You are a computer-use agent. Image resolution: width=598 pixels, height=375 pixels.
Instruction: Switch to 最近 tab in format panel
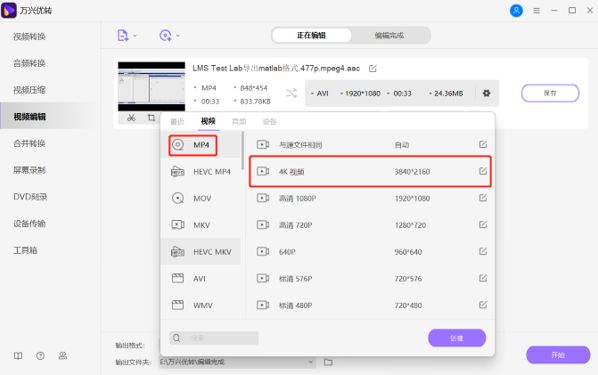coord(177,122)
